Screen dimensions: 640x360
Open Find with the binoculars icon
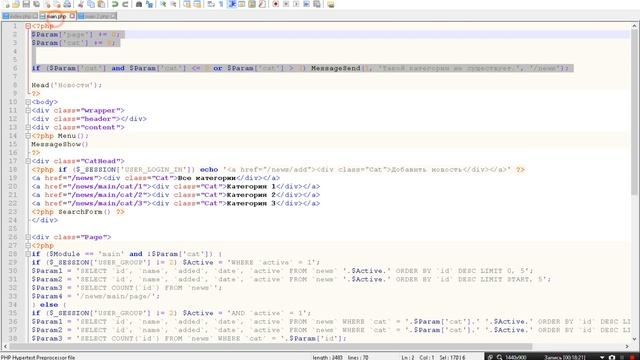[139, 4]
